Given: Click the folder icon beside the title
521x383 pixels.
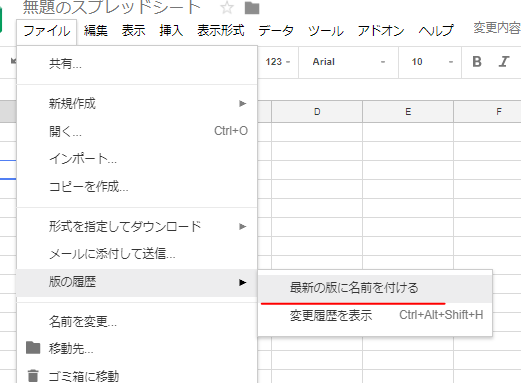Looking at the screenshot, I should (x=252, y=7).
